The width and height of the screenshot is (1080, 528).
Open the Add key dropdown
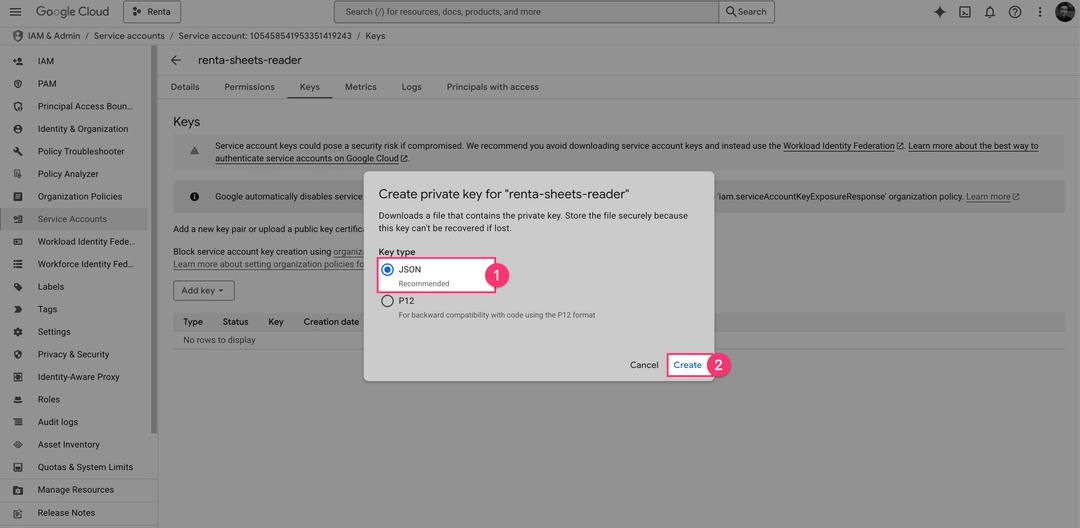coord(203,291)
